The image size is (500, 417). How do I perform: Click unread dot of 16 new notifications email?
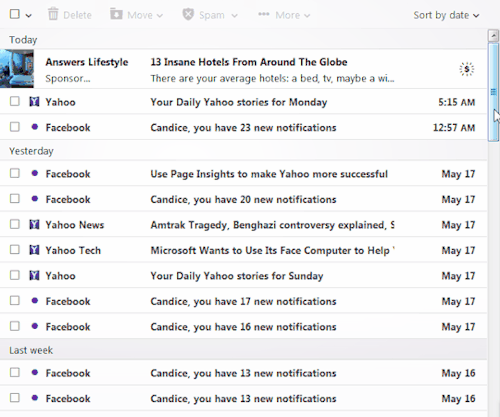35,326
